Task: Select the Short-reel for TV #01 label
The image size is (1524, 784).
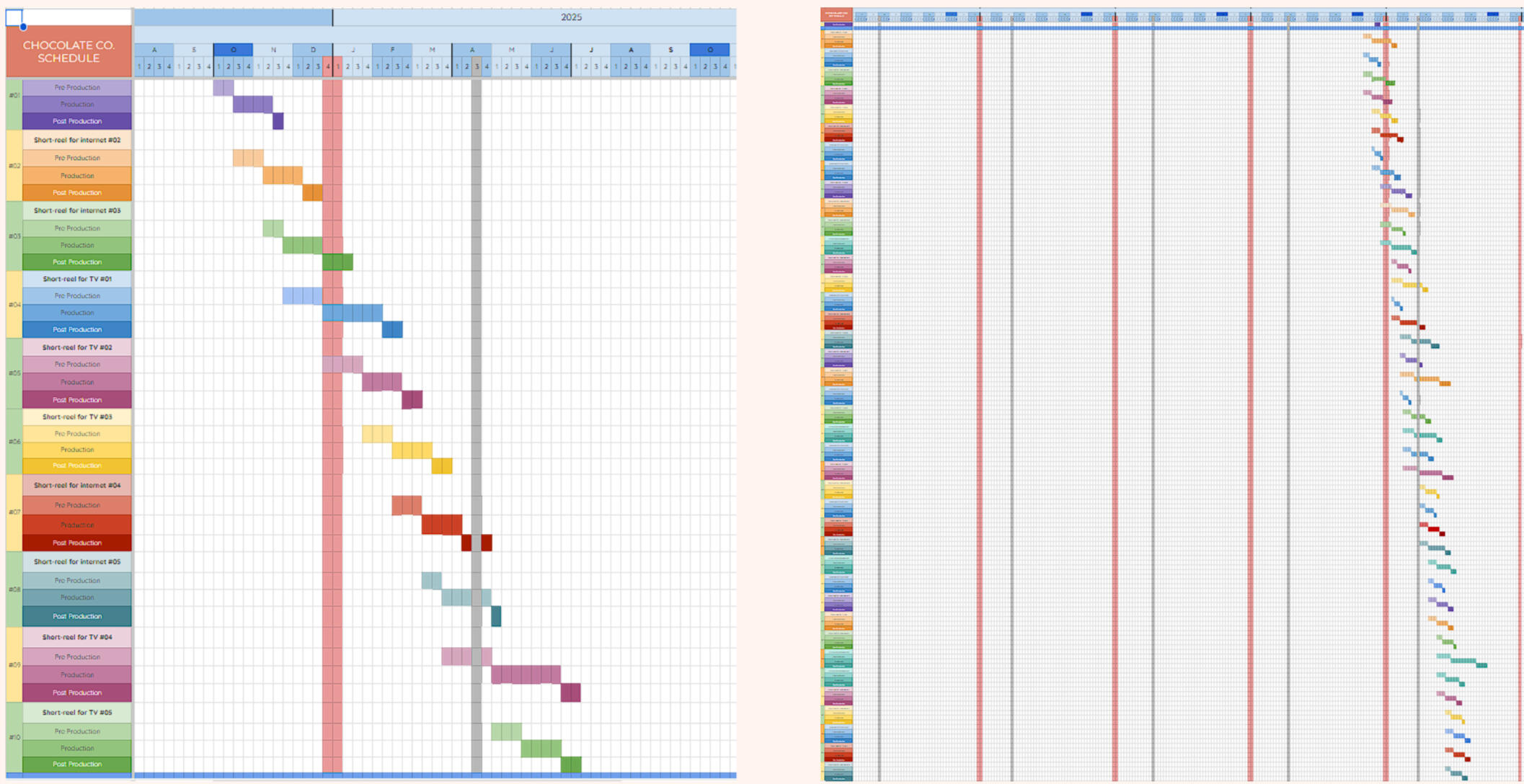Action: pos(77,279)
